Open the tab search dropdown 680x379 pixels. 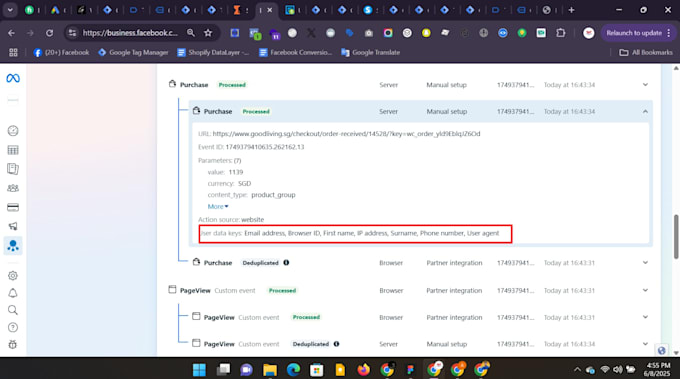(x=10, y=10)
